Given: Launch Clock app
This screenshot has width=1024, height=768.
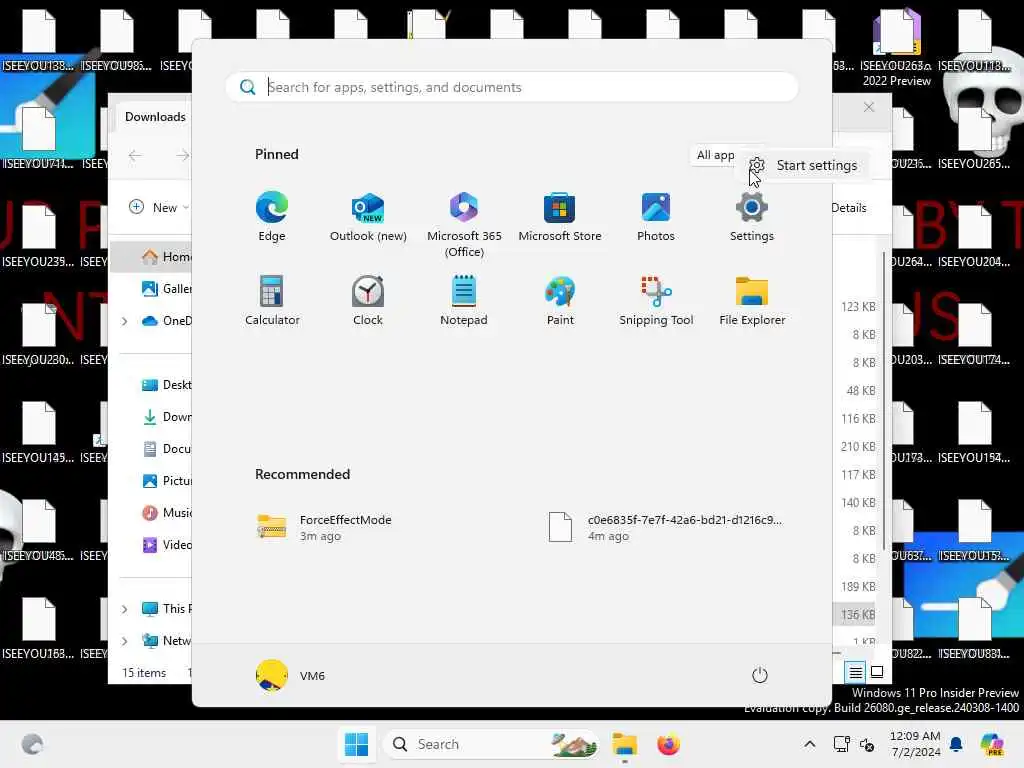Looking at the screenshot, I should 368,300.
